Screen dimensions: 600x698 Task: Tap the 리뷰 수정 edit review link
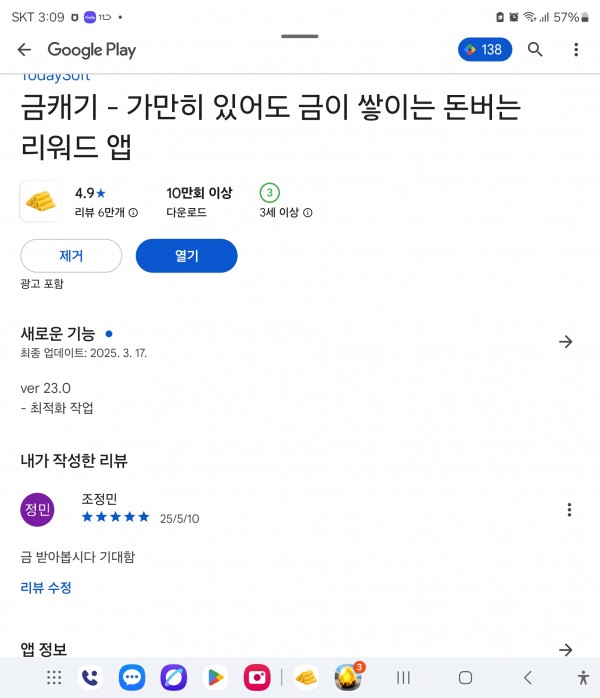click(x=46, y=588)
